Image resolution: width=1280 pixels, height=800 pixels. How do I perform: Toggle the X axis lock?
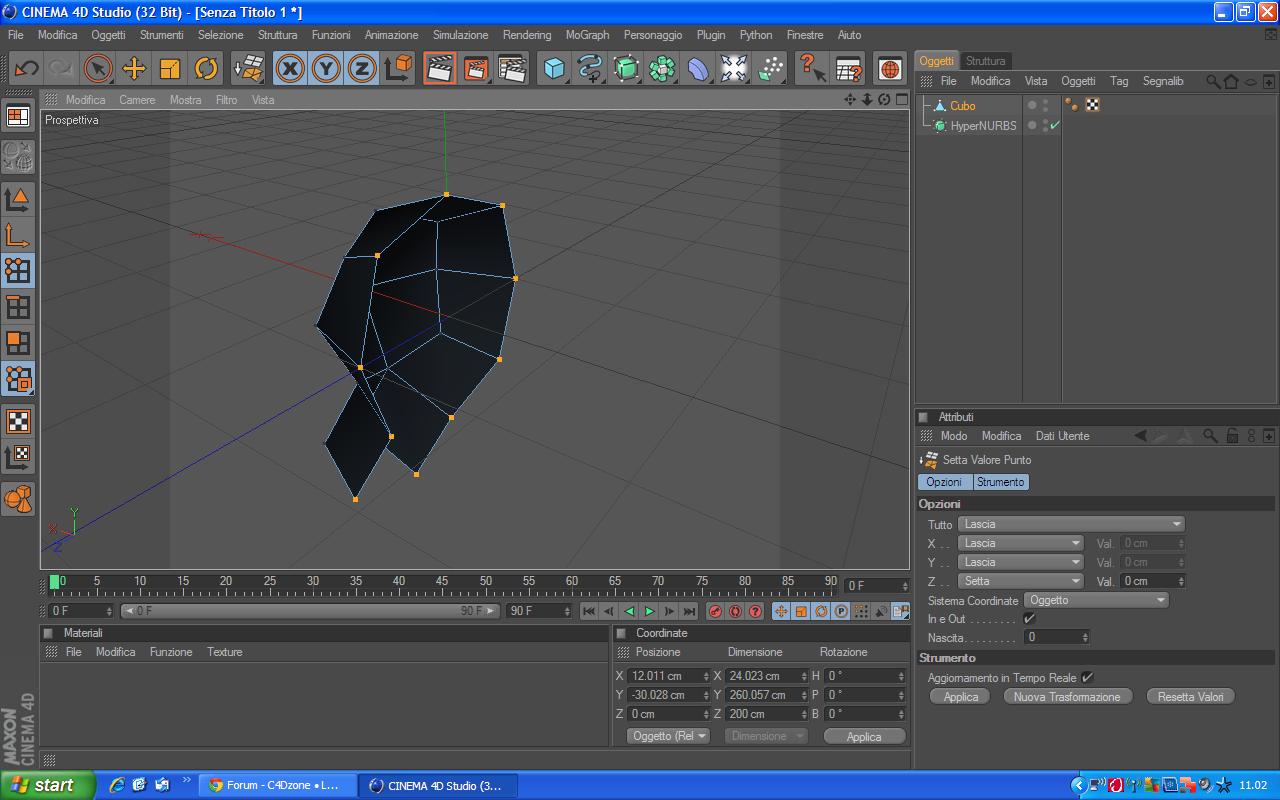(x=290, y=68)
